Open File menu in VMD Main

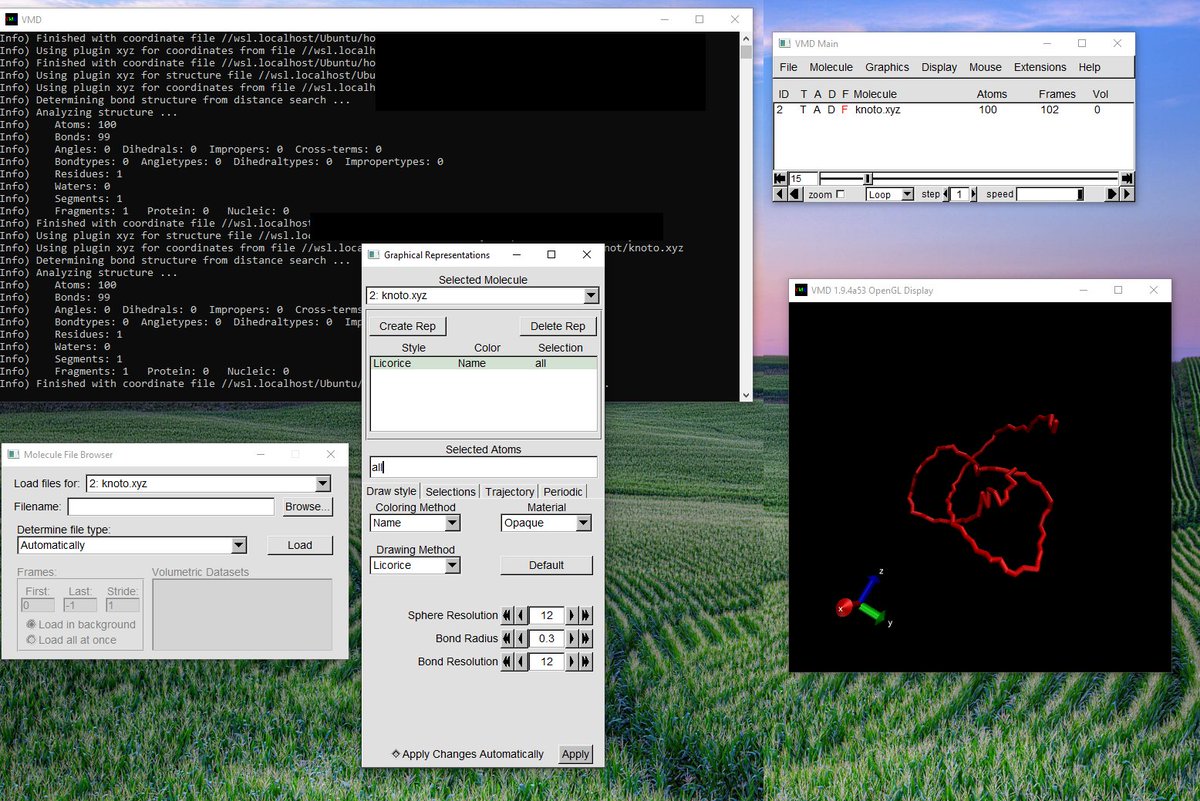pos(788,67)
